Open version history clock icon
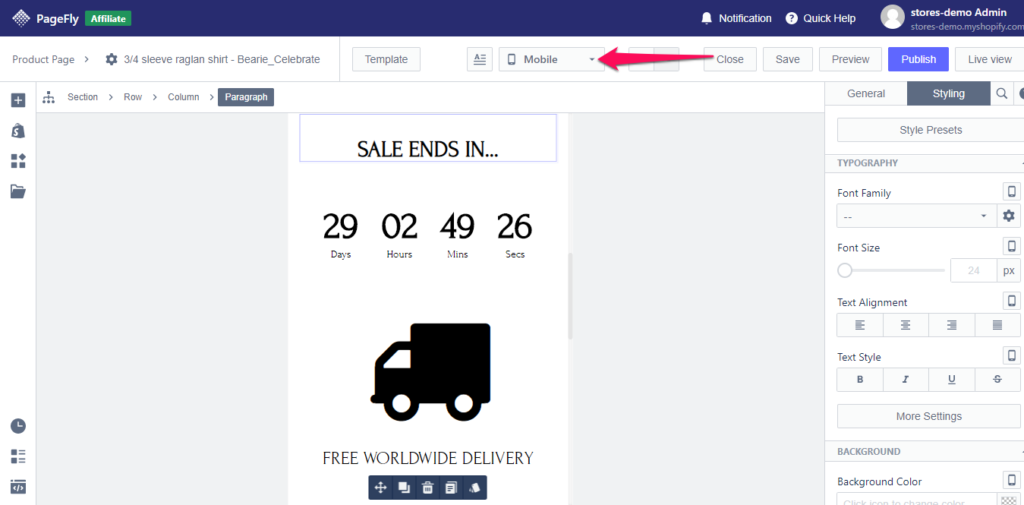The height and width of the screenshot is (505, 1024). click(18, 426)
